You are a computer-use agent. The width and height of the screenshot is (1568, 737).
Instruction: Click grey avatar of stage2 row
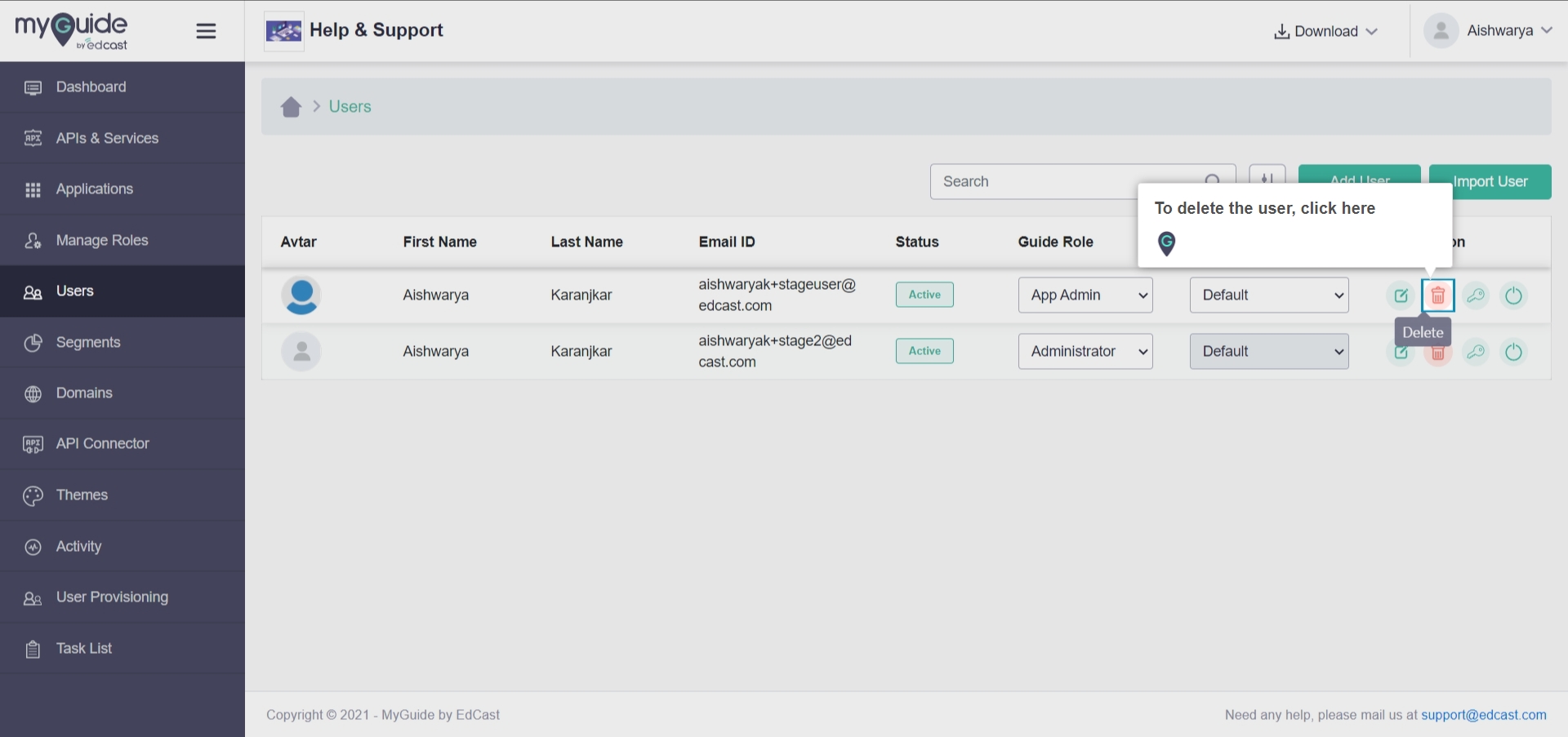click(301, 352)
